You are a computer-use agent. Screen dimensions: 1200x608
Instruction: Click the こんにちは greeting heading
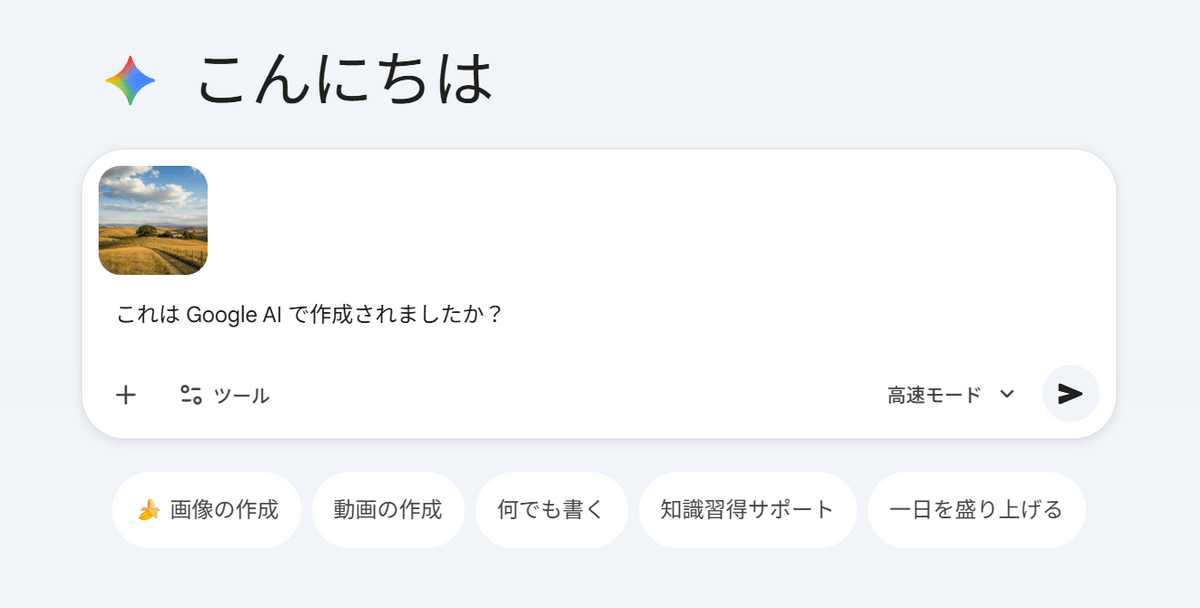point(345,80)
